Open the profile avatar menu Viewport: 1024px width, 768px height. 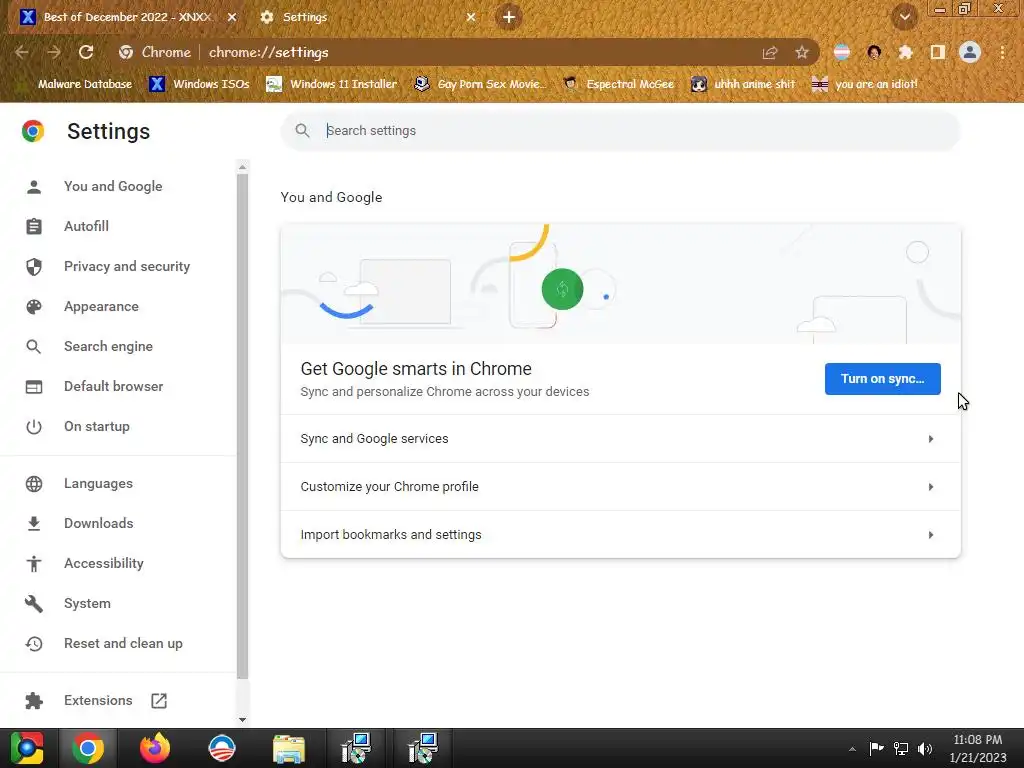coord(970,52)
